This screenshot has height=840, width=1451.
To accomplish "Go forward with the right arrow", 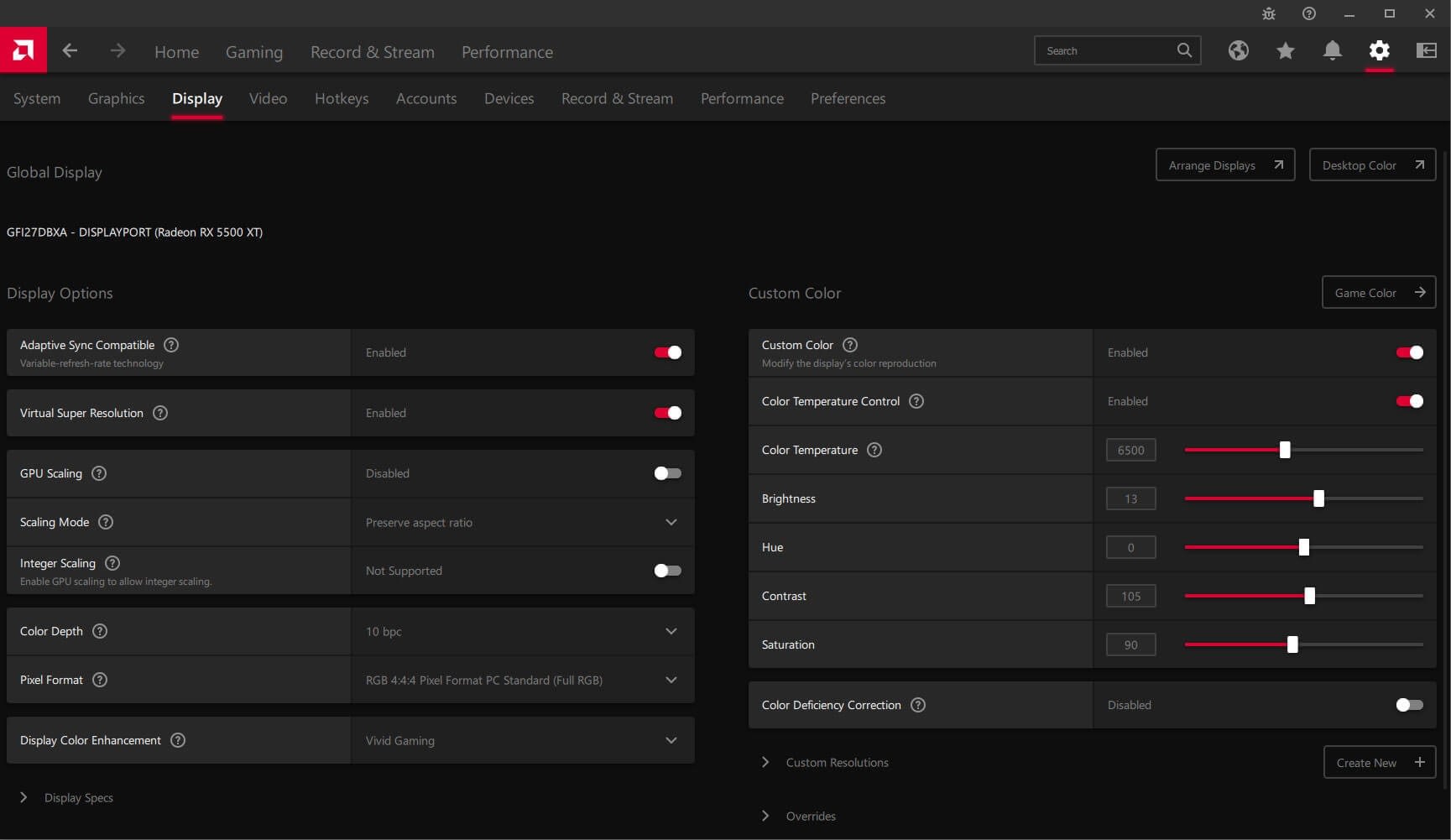I will [117, 50].
